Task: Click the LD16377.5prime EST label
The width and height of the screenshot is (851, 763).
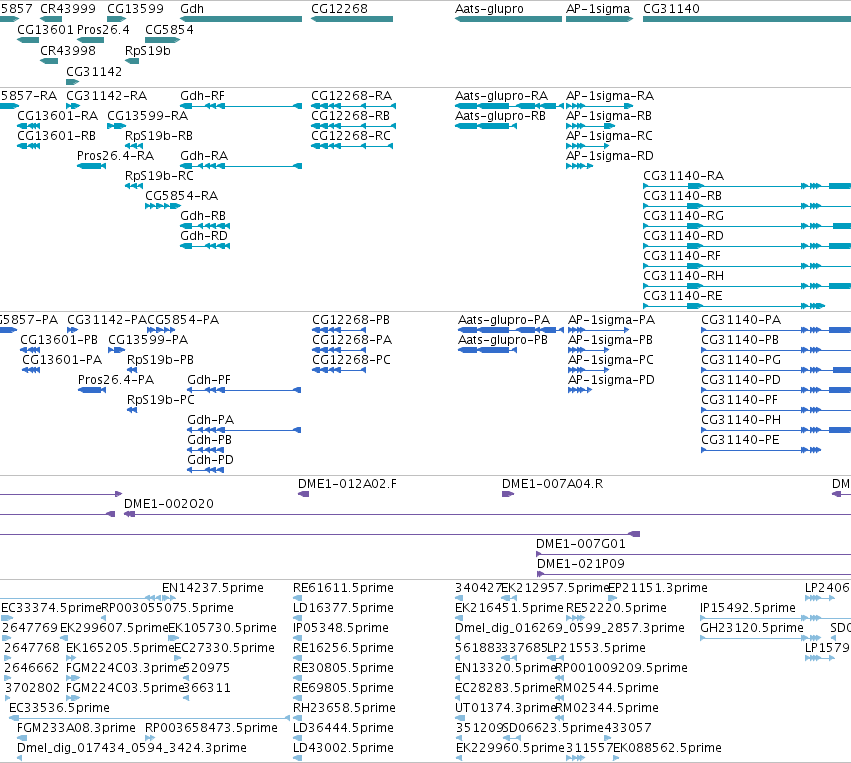Action: 343,608
